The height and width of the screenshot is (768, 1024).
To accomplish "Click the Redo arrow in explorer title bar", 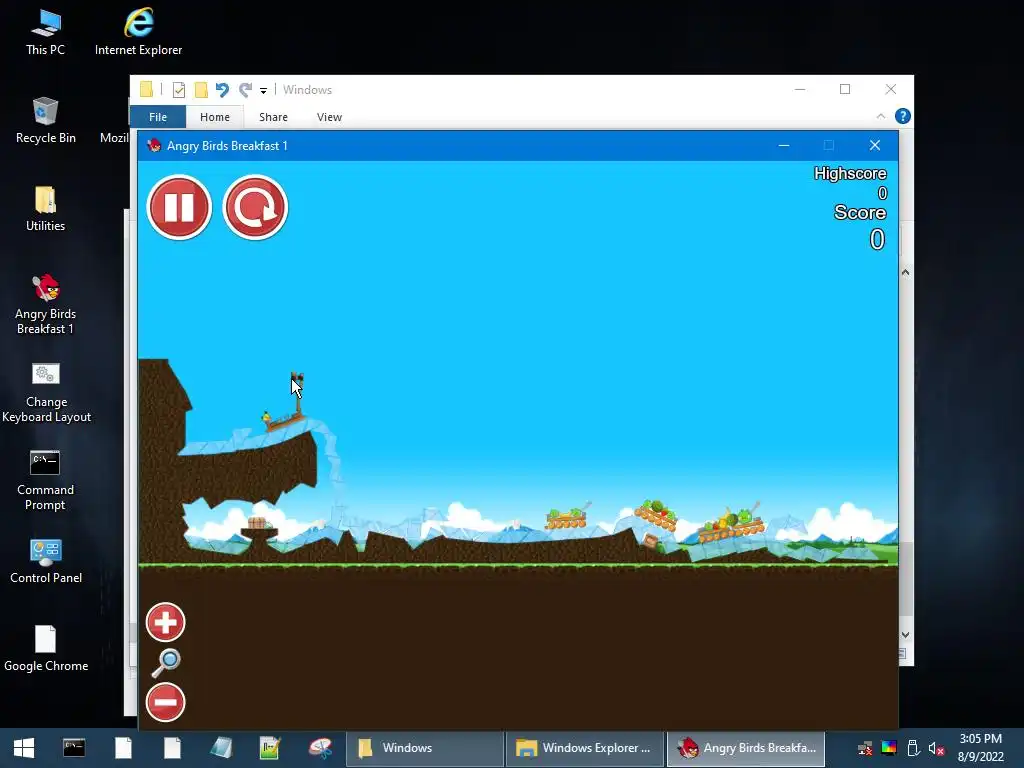I will 246,89.
